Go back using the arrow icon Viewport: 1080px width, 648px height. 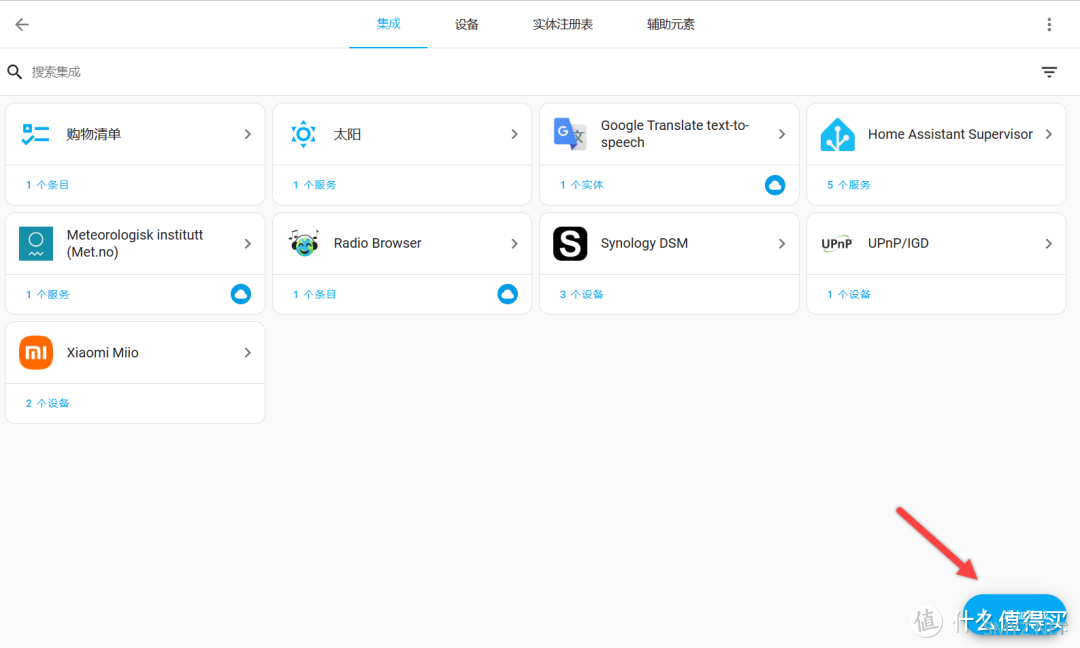22,25
